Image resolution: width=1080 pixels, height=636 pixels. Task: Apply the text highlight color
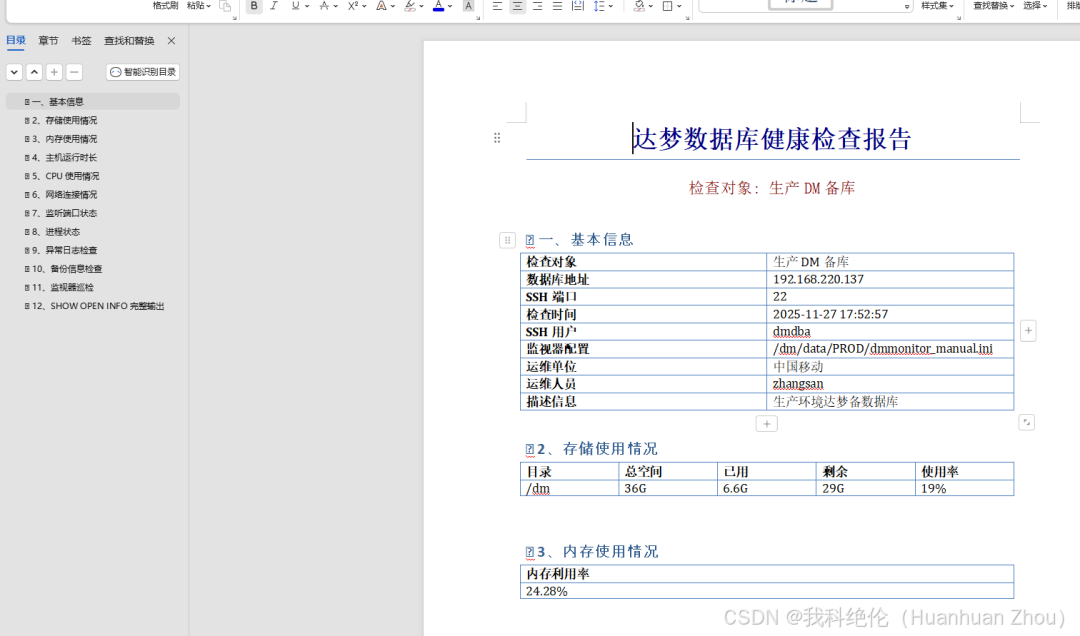click(410, 6)
